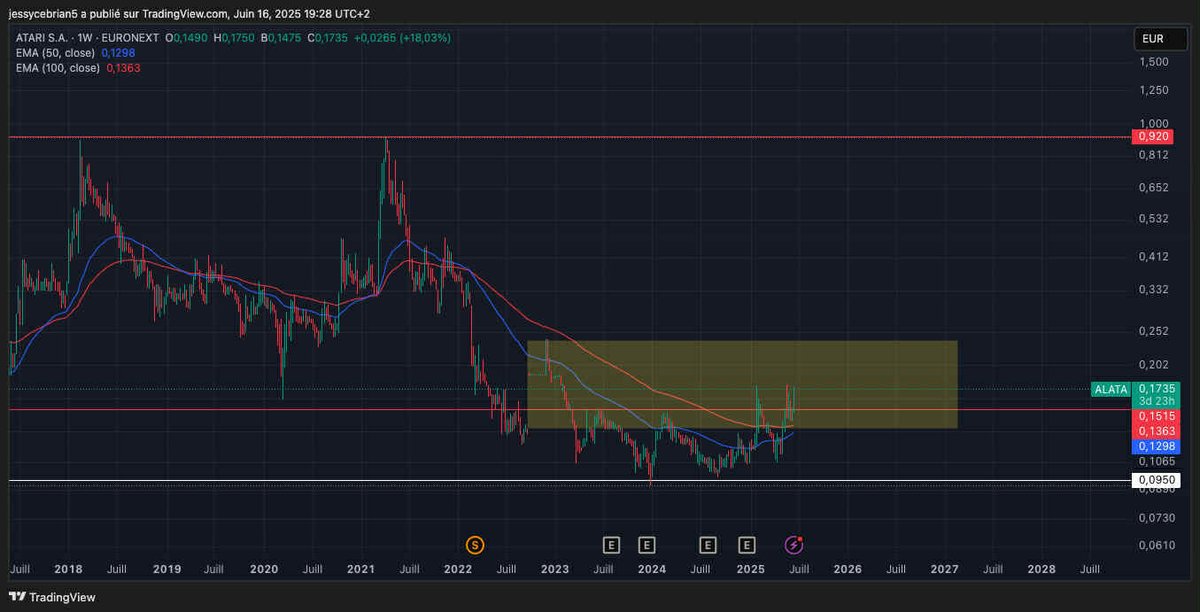1200x612 pixels.
Task: Click the 0,252 price axis tick
Action: click(1152, 331)
